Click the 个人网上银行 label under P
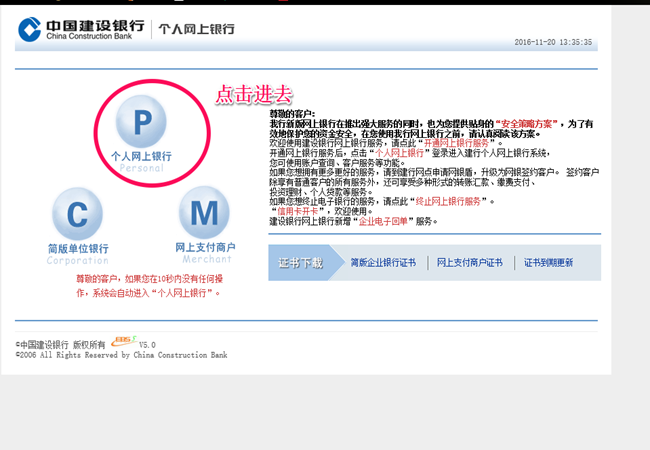This screenshot has height=450, width=650. point(141,156)
